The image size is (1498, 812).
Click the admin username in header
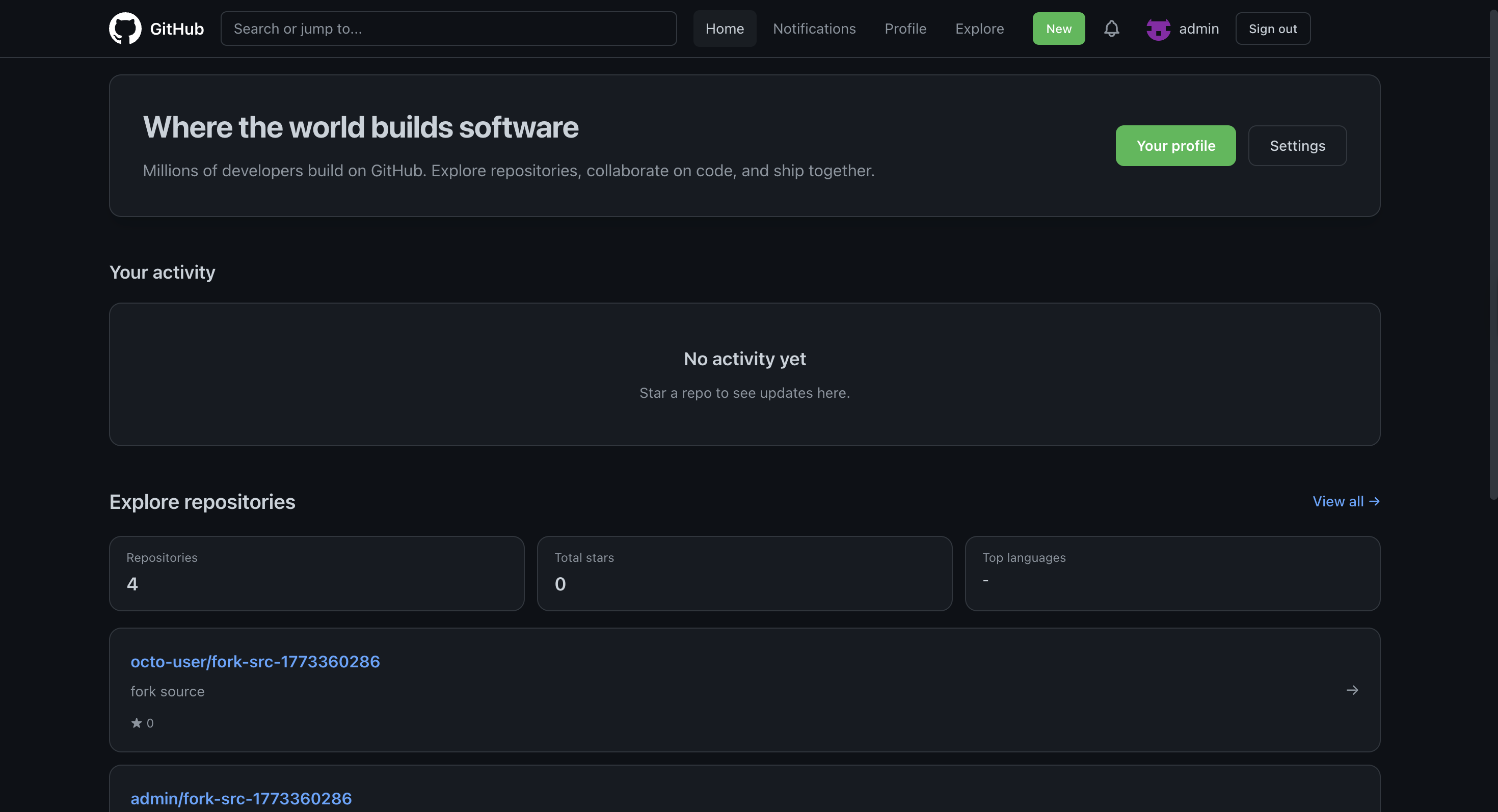point(1198,29)
